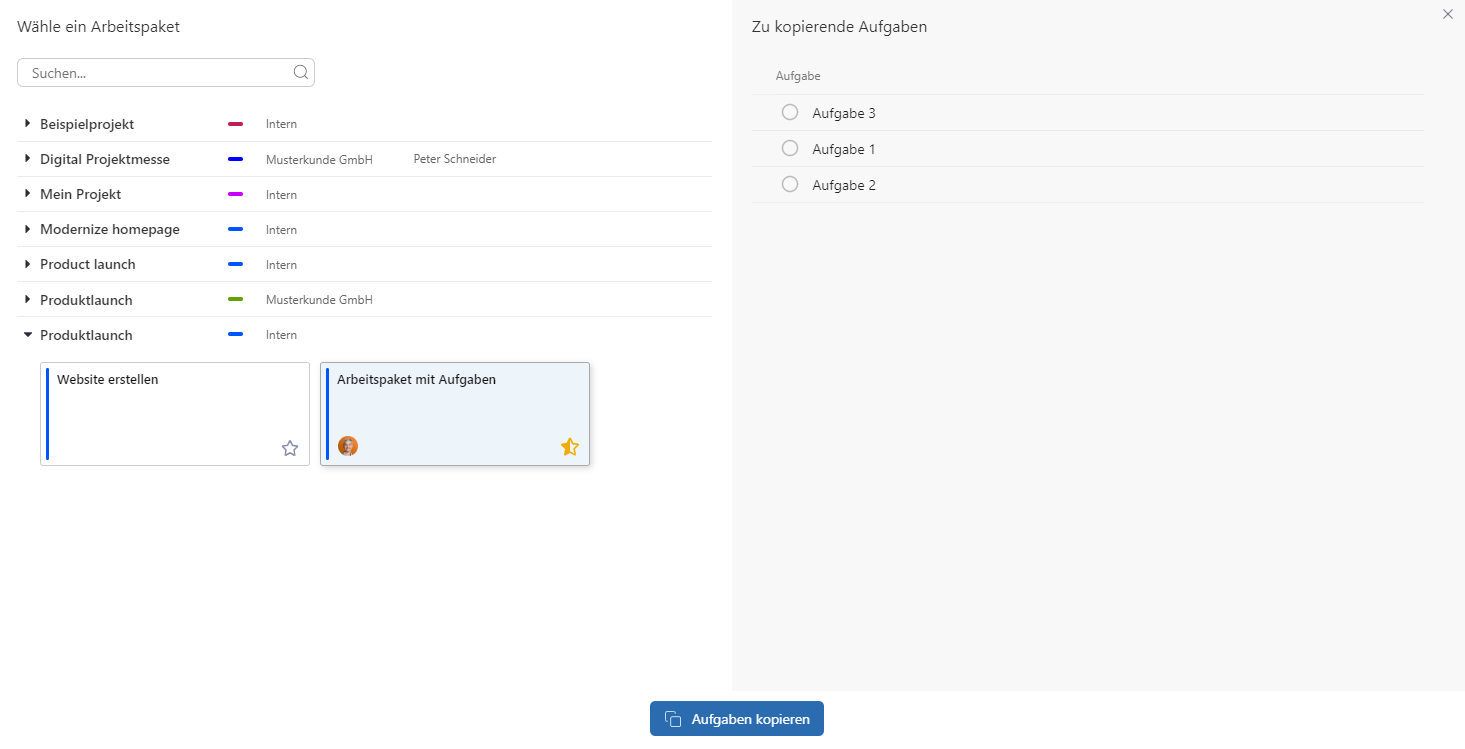Select the Arbeitspaket mit Aufgaben card title

[x=416, y=380]
